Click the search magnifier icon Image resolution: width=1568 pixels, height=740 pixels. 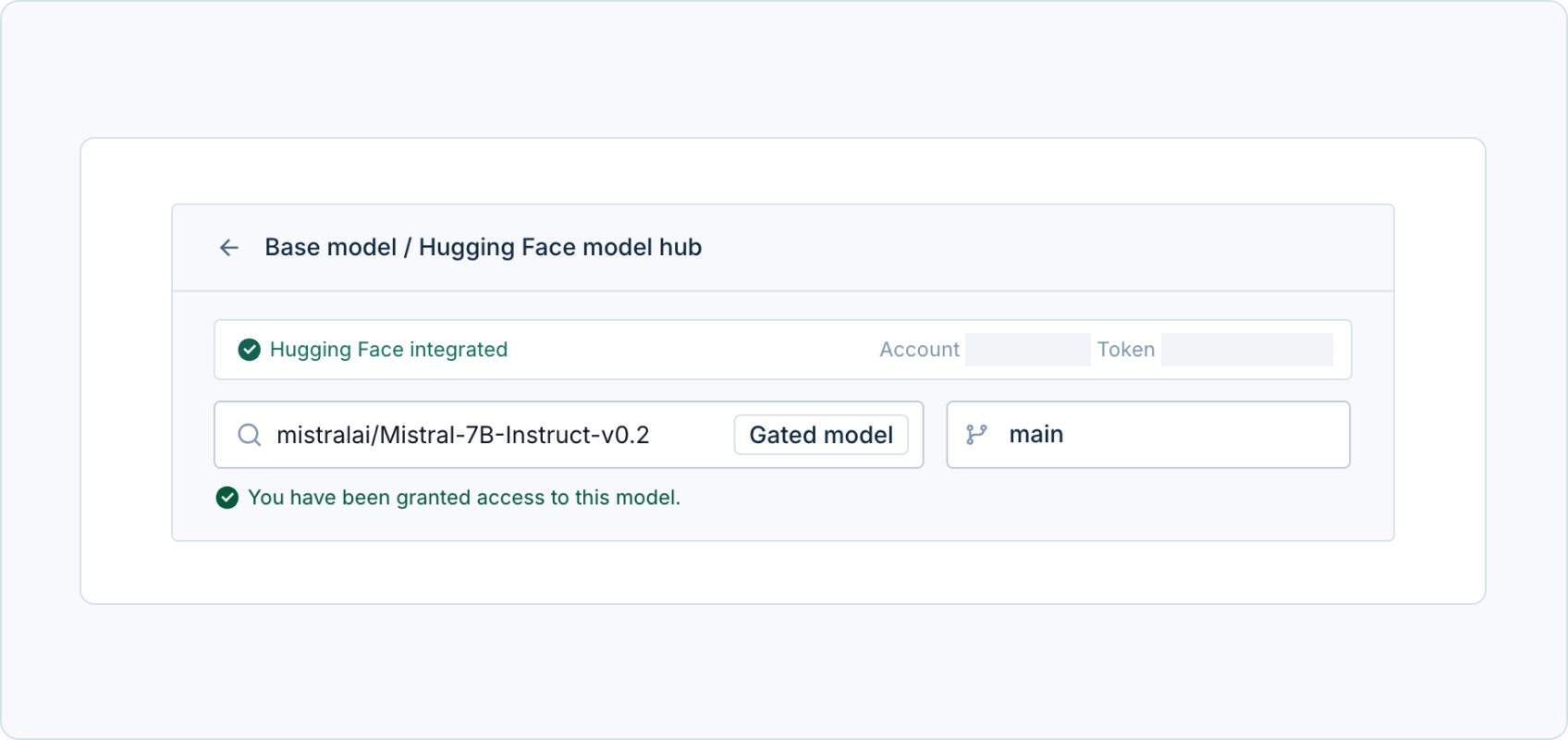(x=250, y=435)
